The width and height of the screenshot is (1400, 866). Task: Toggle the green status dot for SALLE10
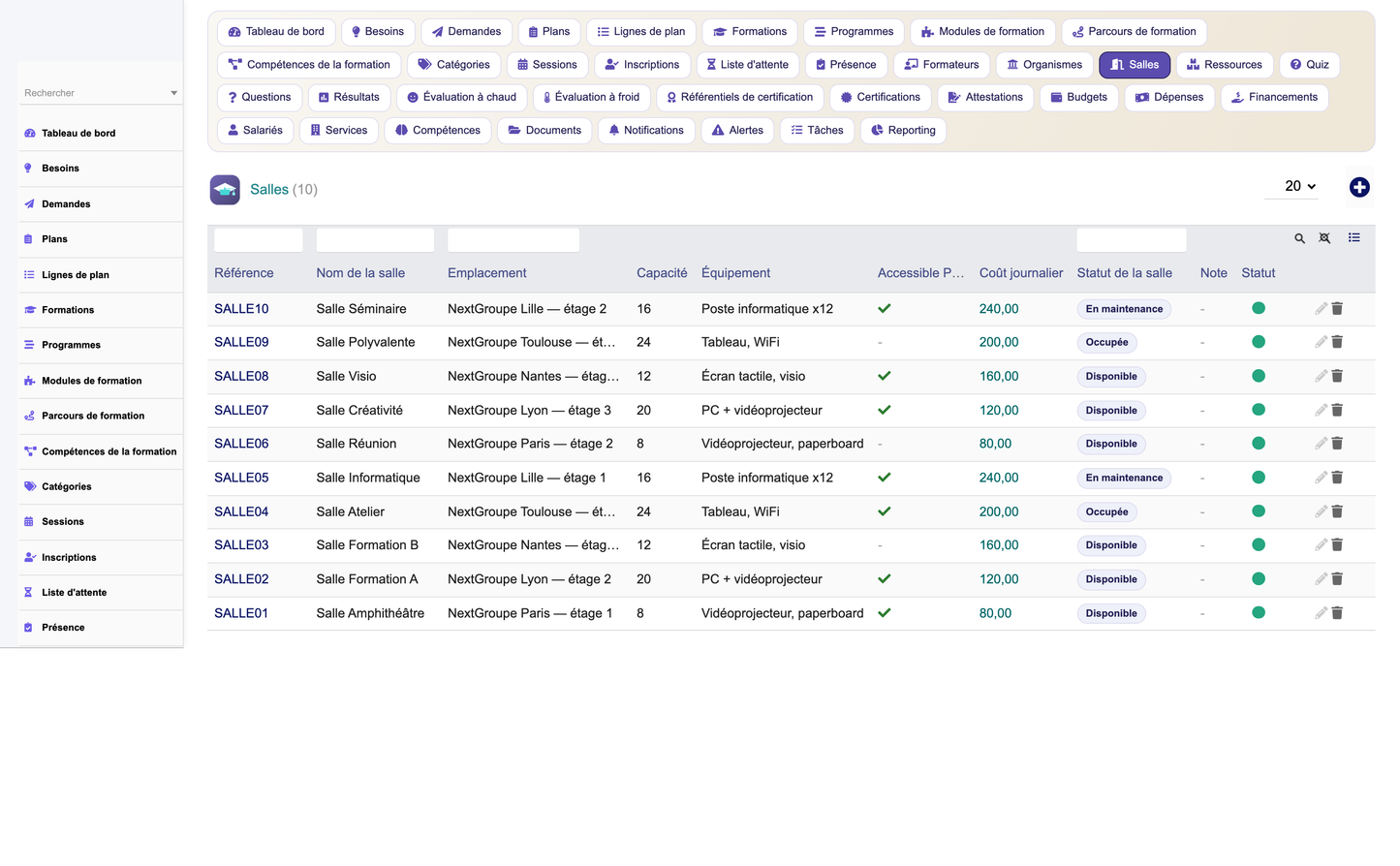coord(1259,308)
